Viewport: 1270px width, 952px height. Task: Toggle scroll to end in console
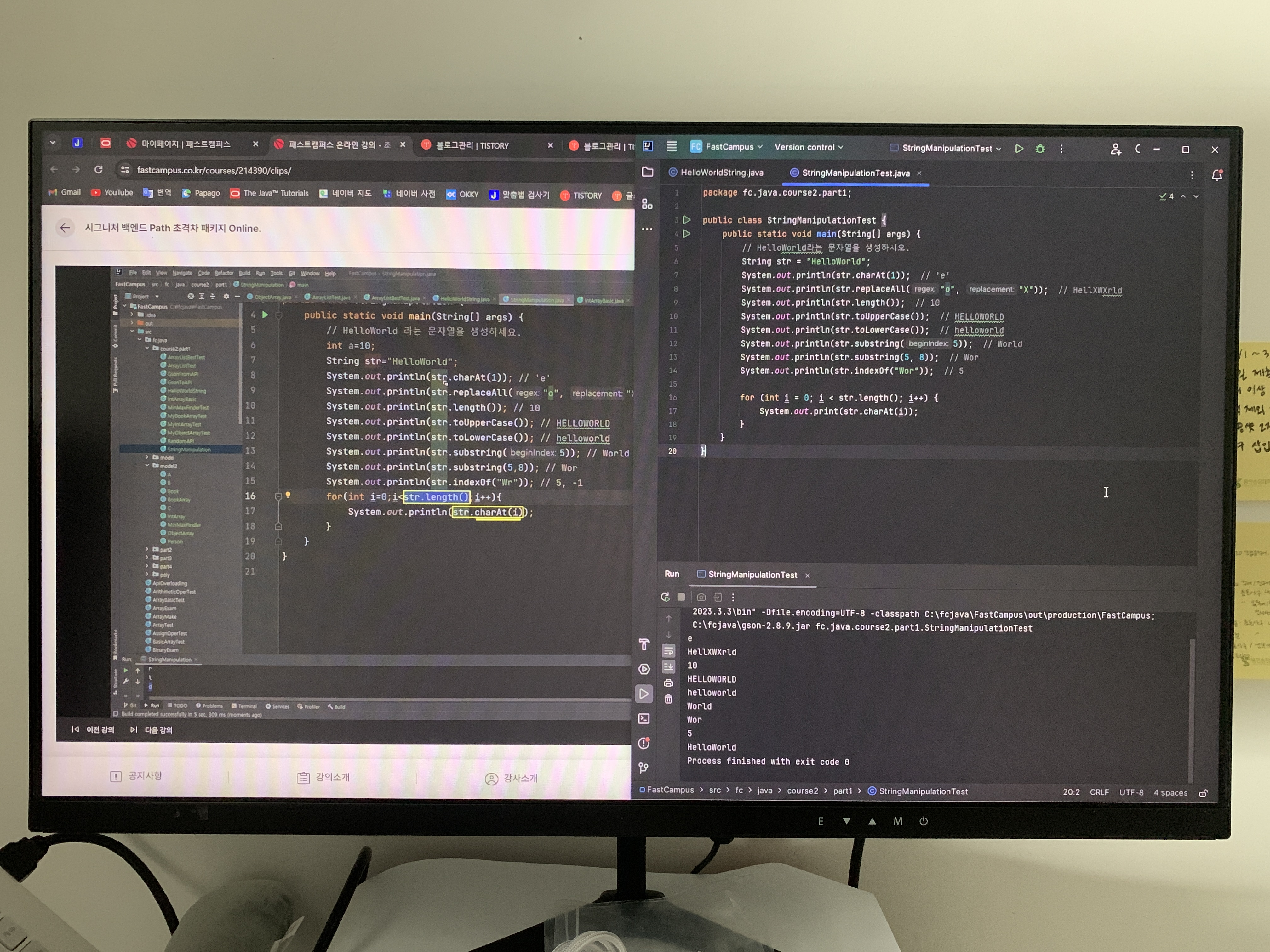tap(668, 667)
